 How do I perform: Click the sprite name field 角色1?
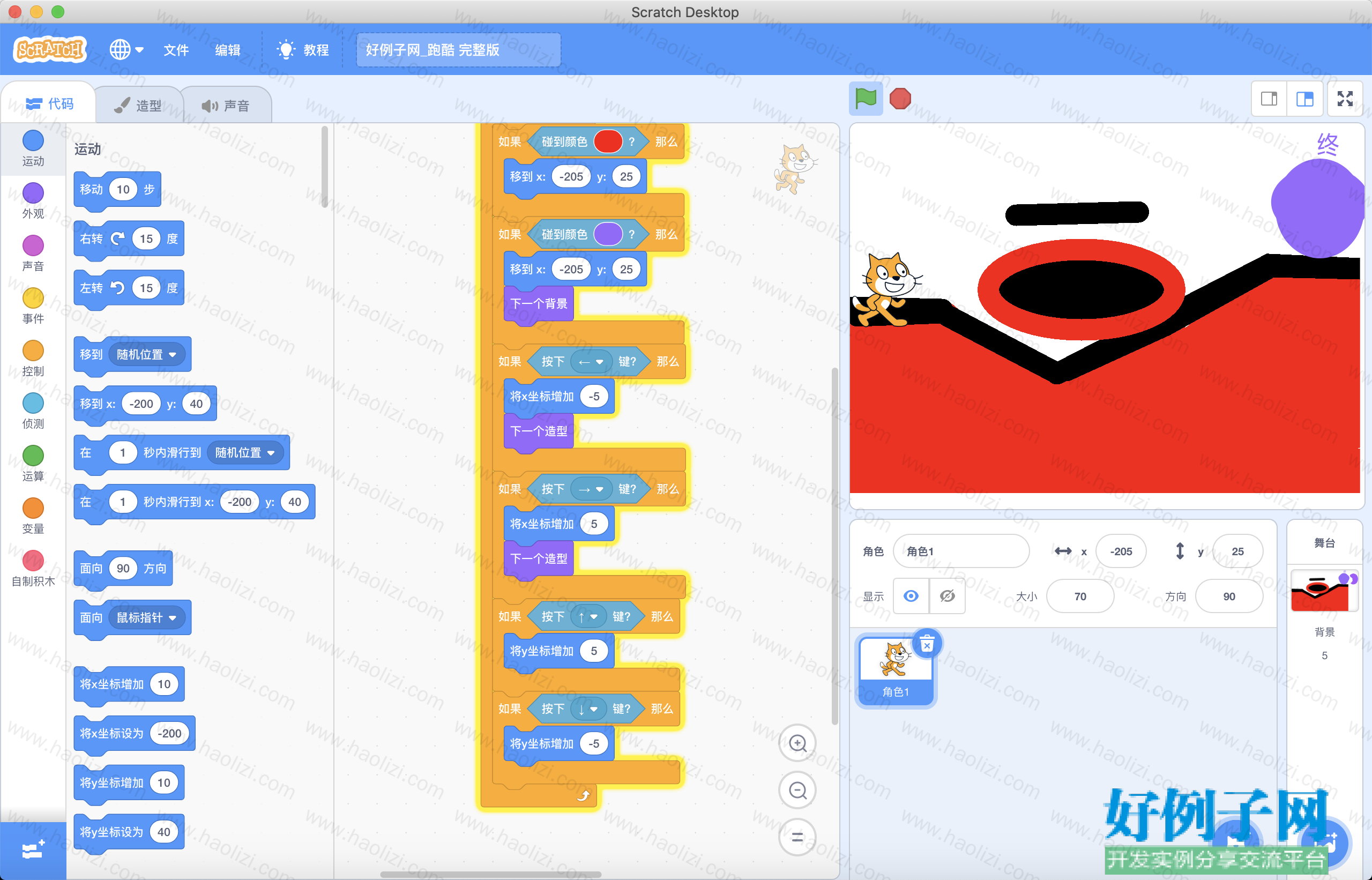[961, 551]
